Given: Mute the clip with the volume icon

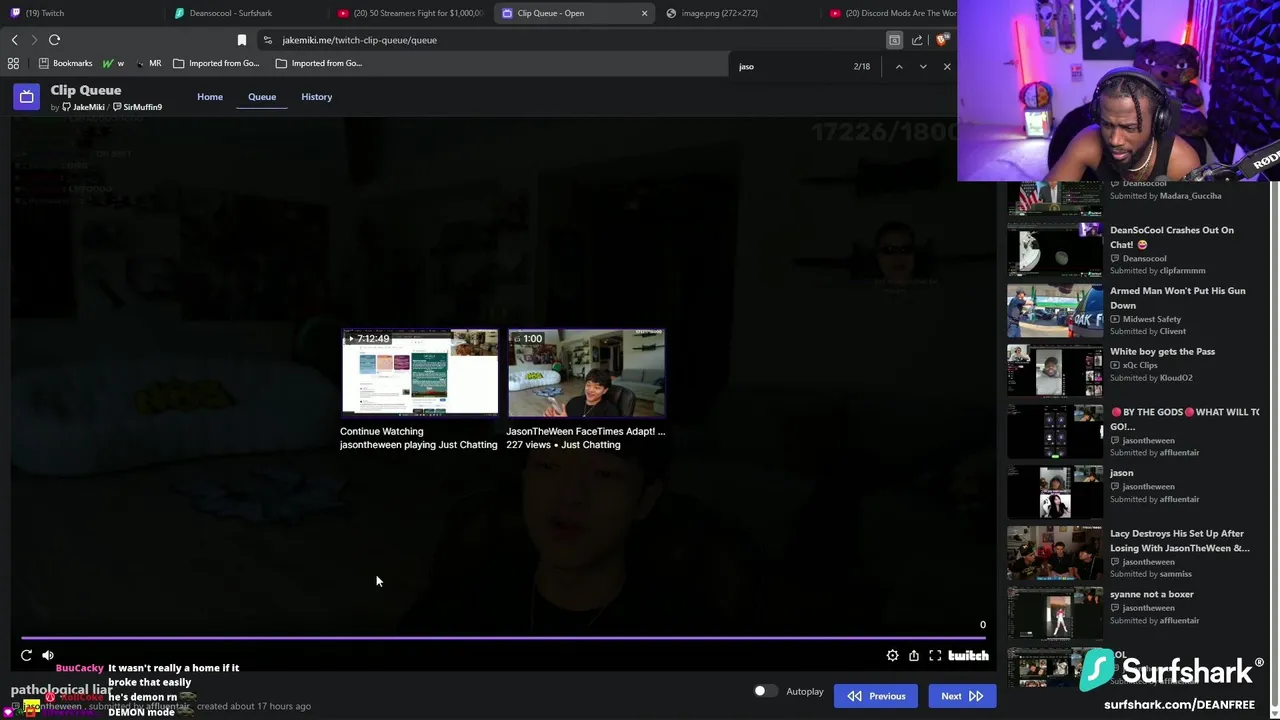Looking at the screenshot, I should click(48, 656).
